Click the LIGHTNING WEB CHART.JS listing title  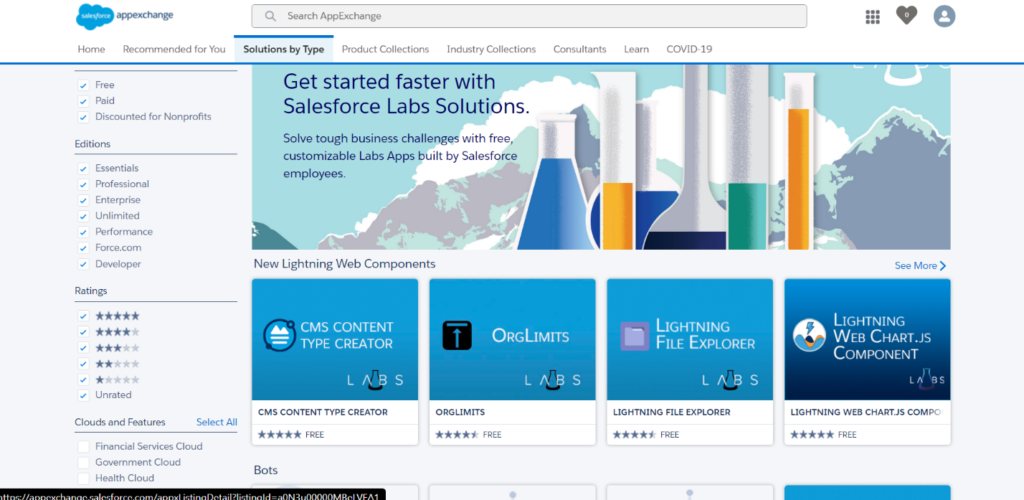coord(867,413)
